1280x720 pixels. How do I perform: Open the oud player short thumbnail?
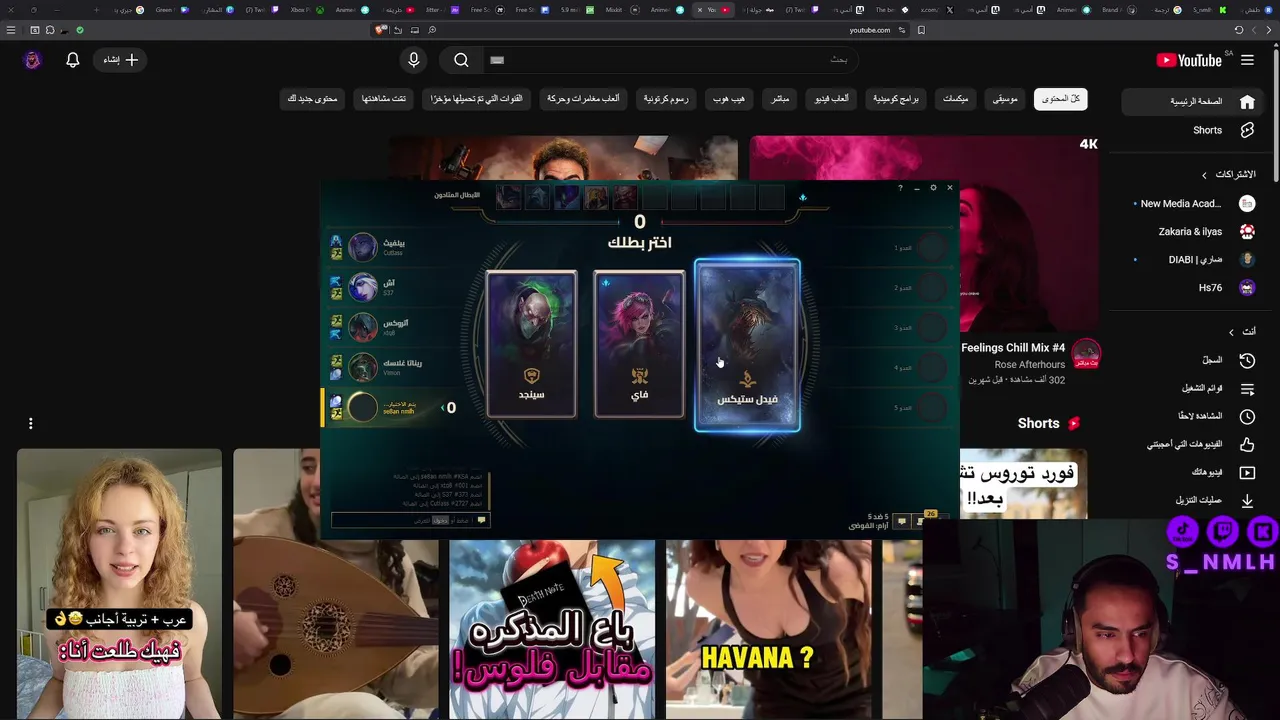point(336,583)
